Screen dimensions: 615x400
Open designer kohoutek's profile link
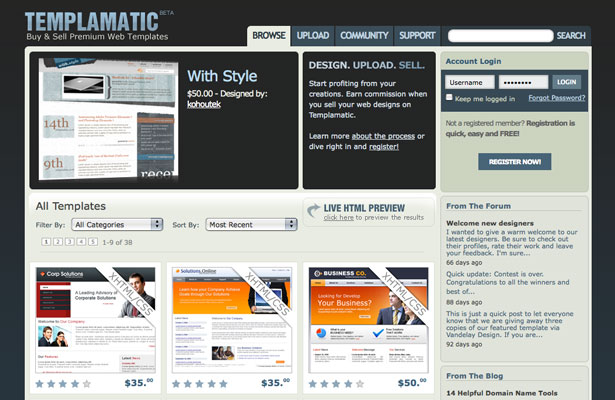pos(204,104)
